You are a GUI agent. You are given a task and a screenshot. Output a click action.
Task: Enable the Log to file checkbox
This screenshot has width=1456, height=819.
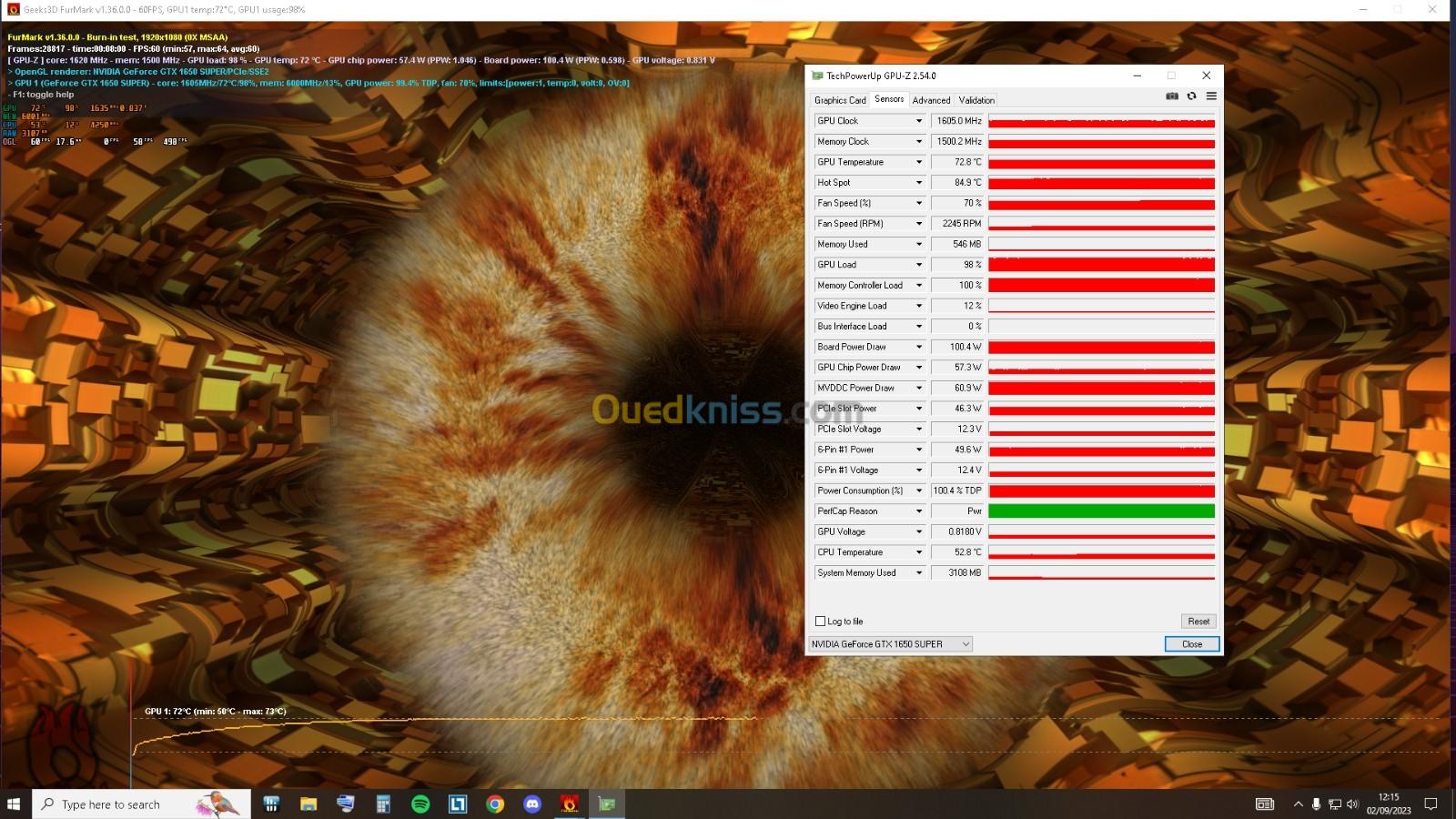click(x=821, y=622)
